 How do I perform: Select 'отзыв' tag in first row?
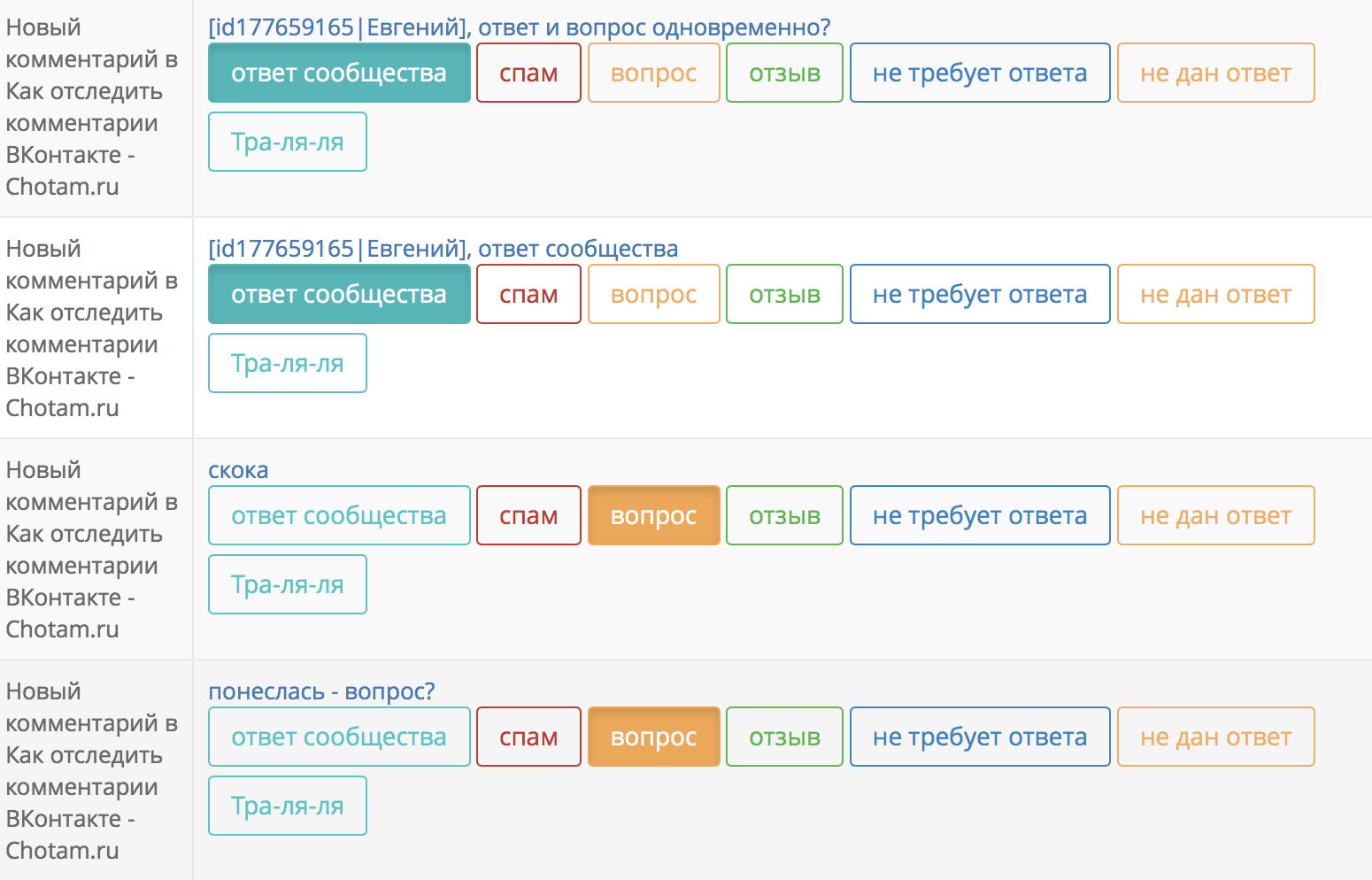pyautogui.click(x=784, y=73)
